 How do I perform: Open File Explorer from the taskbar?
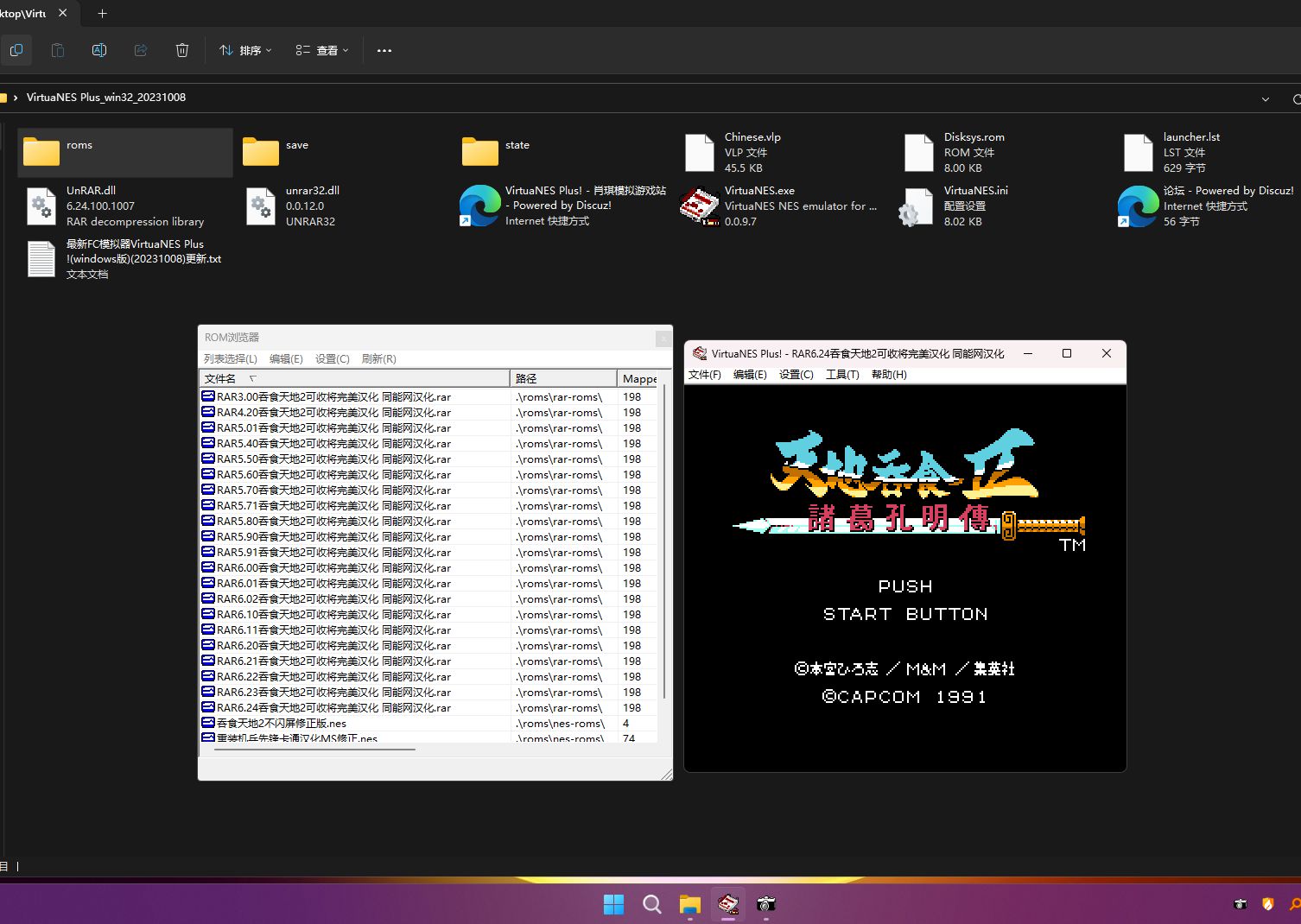click(x=690, y=904)
